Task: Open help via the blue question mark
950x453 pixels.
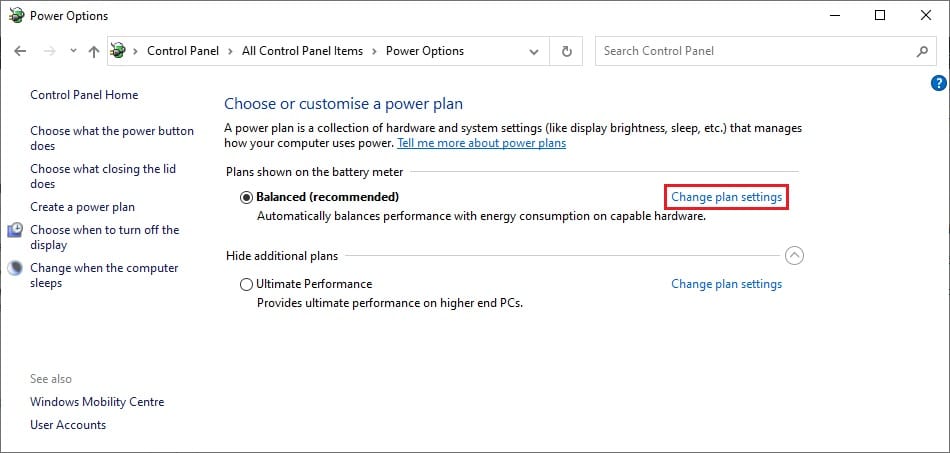Action: [938, 84]
